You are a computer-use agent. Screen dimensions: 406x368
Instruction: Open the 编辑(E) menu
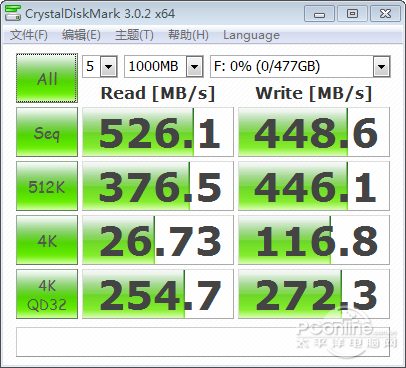81,35
